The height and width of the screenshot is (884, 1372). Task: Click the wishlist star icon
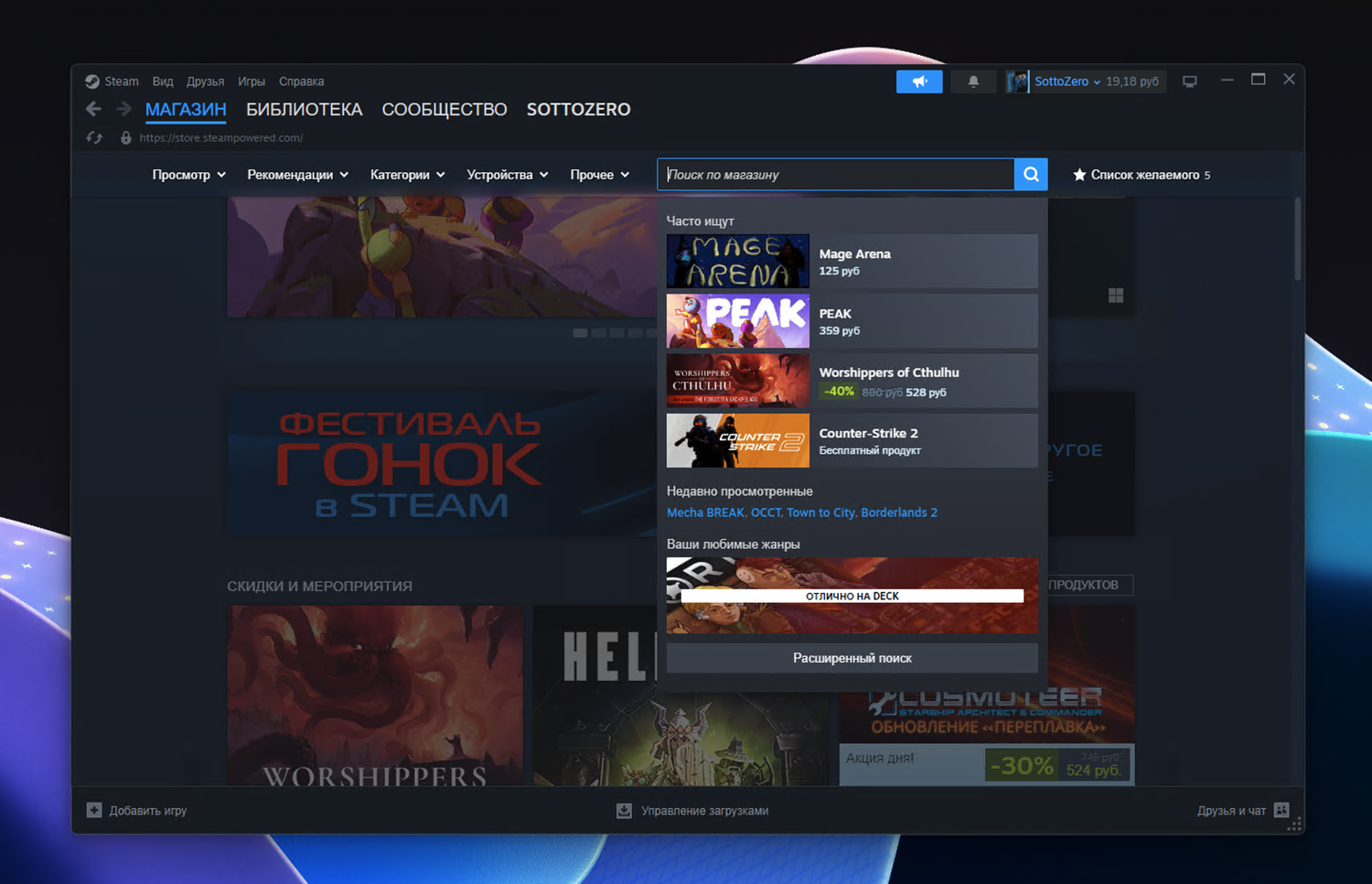click(1079, 175)
